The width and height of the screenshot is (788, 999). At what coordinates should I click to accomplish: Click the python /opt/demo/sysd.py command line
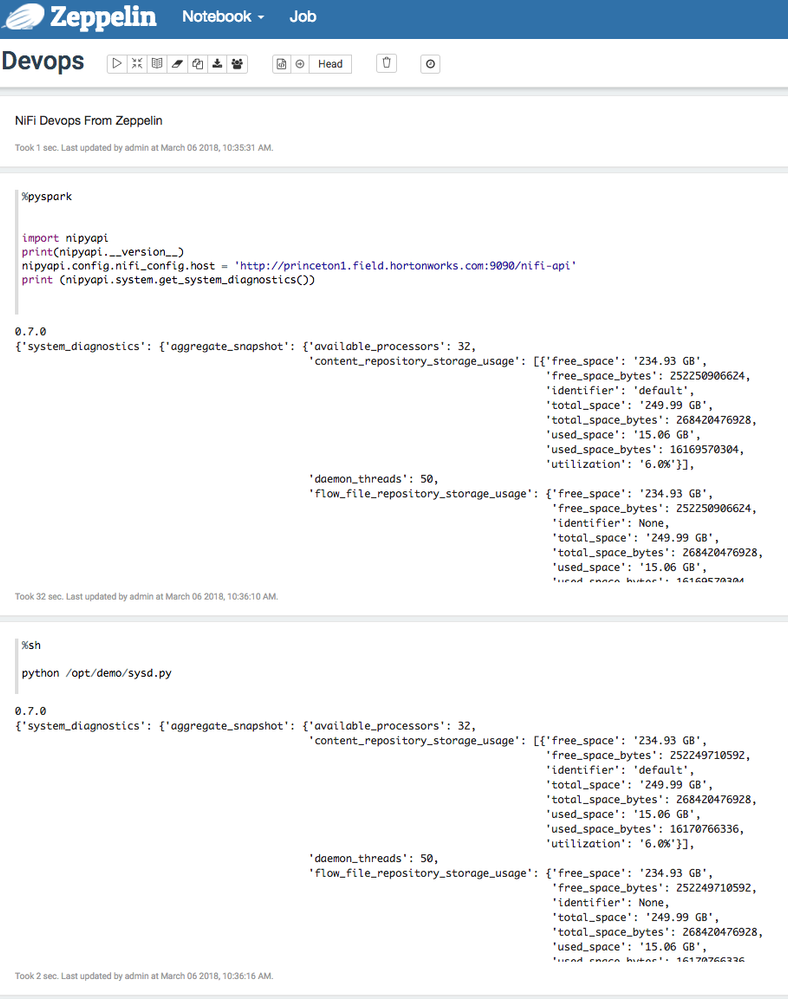click(96, 673)
